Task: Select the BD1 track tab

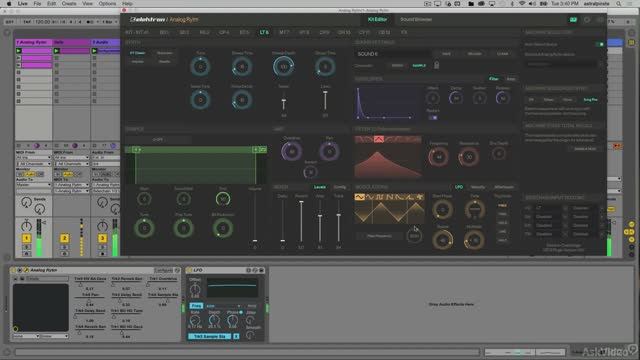Action: [164, 32]
